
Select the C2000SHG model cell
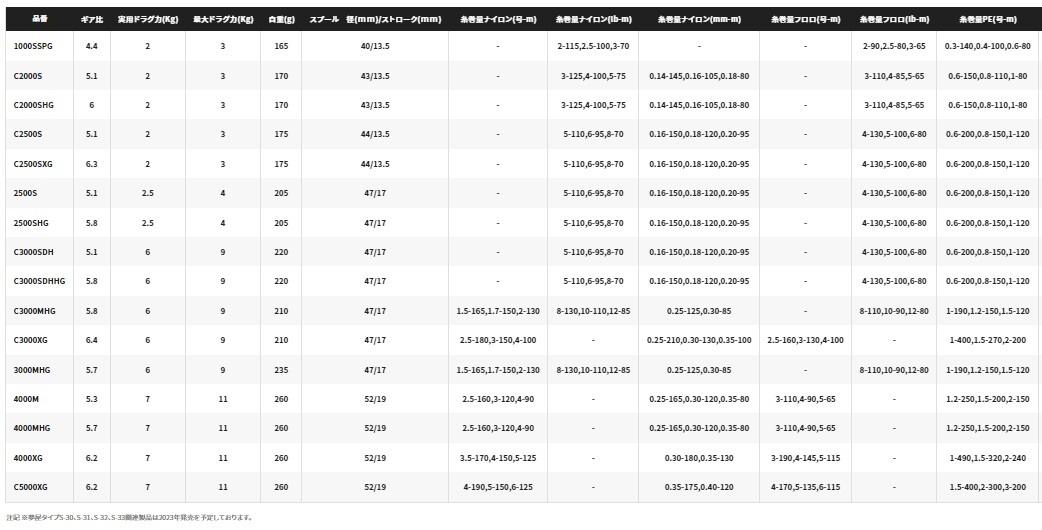33,105
